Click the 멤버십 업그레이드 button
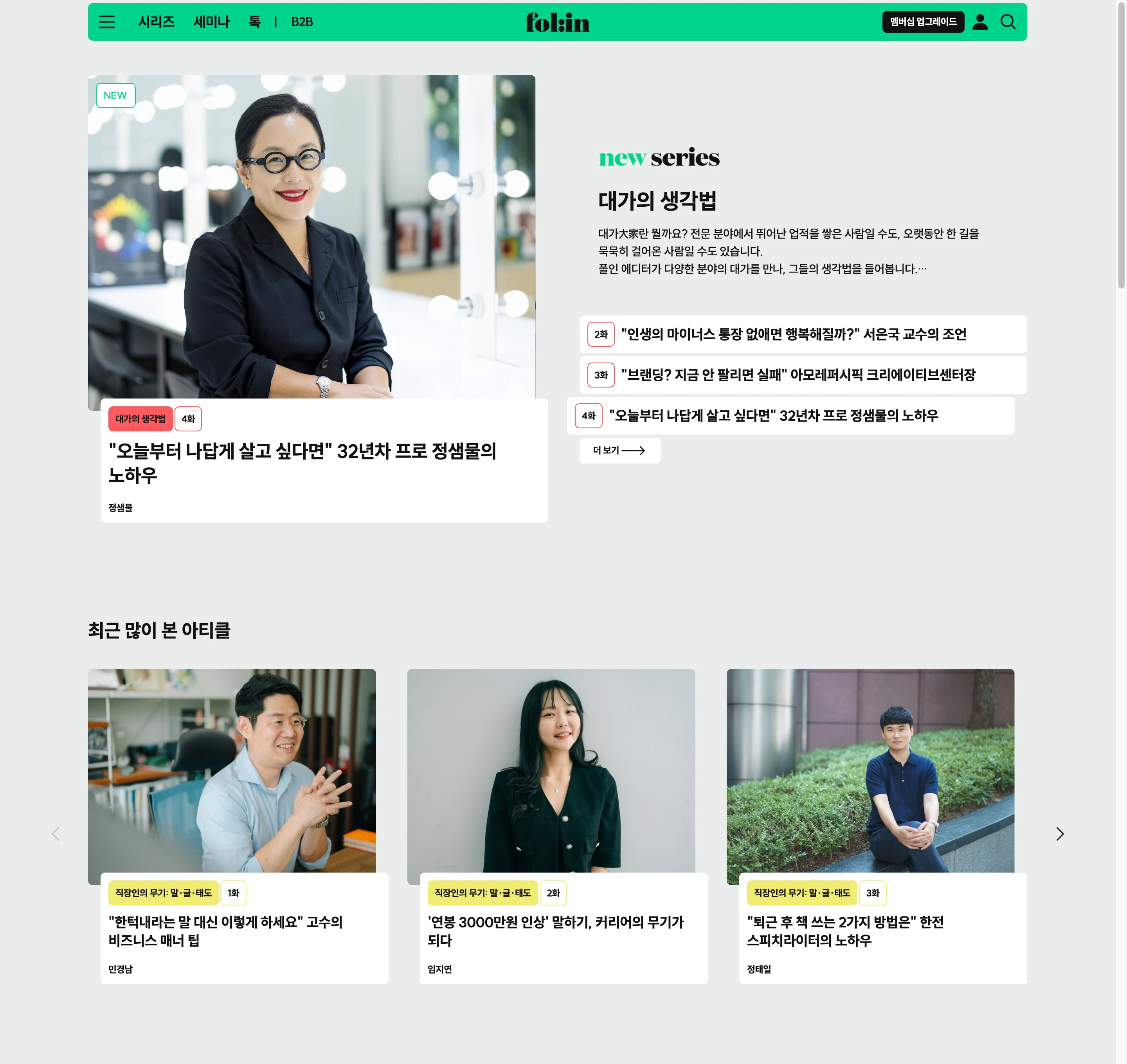 point(923,22)
